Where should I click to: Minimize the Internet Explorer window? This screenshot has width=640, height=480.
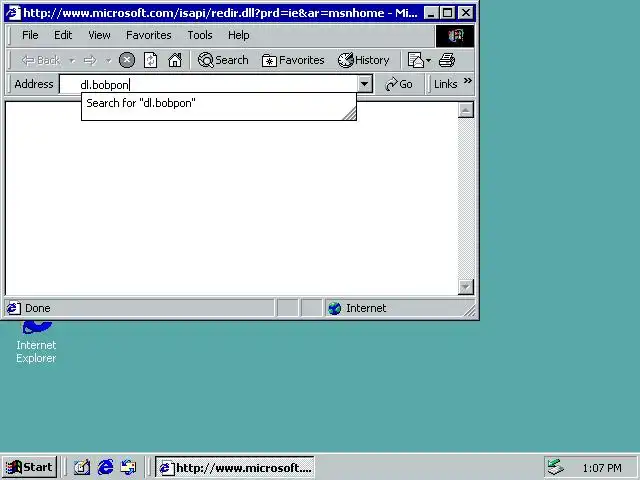tap(431, 13)
